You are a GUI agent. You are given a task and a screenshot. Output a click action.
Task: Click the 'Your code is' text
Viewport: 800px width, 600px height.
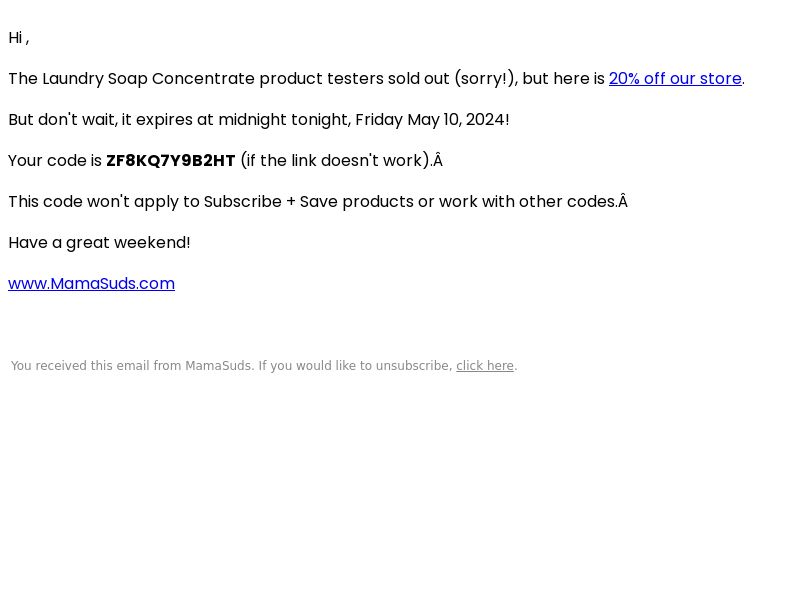click(x=55, y=161)
